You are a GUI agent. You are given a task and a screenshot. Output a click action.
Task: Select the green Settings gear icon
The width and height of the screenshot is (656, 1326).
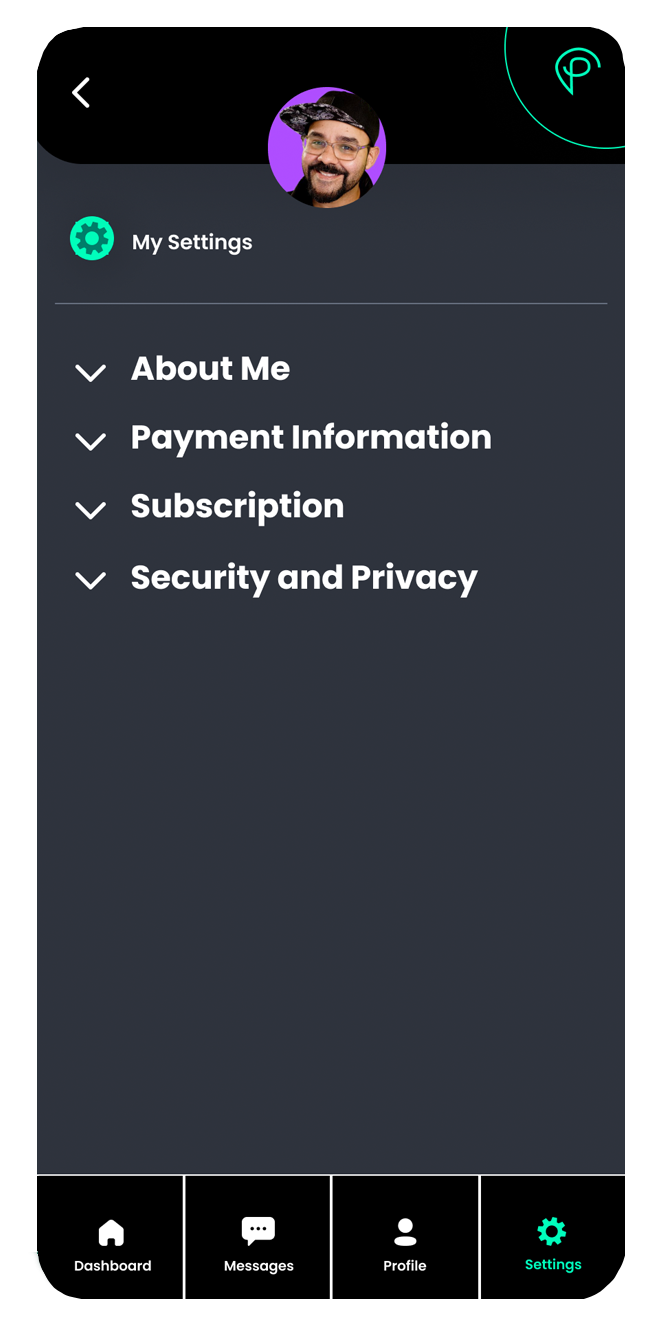point(551,1233)
